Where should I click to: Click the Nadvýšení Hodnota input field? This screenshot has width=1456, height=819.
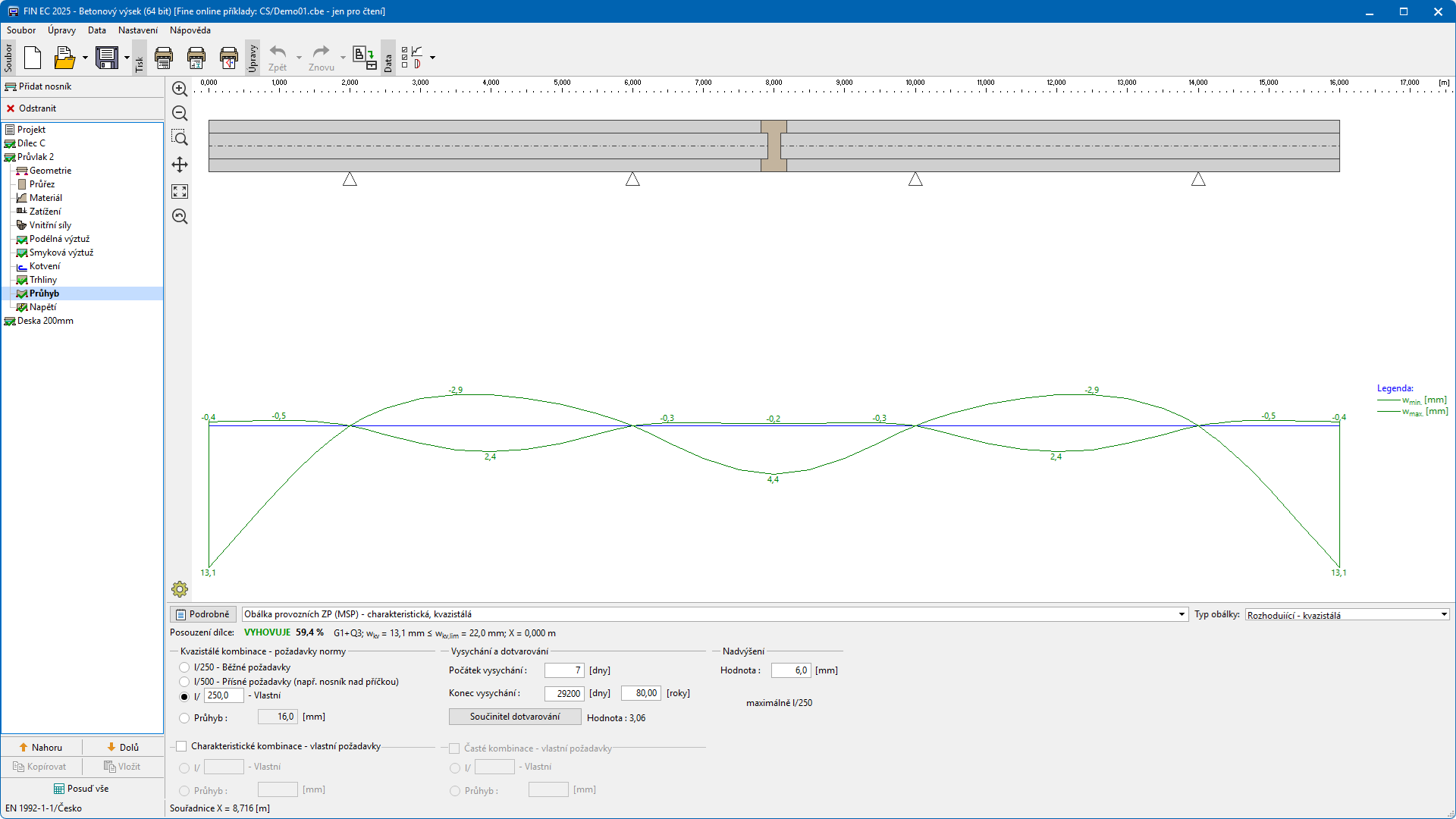point(791,670)
